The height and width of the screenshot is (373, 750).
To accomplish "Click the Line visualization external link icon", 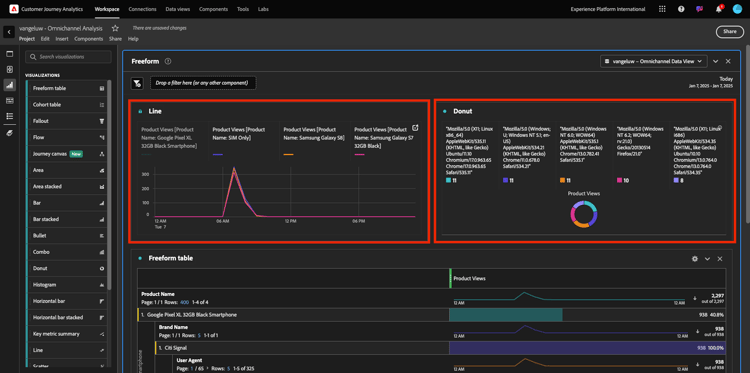I will click(x=415, y=128).
